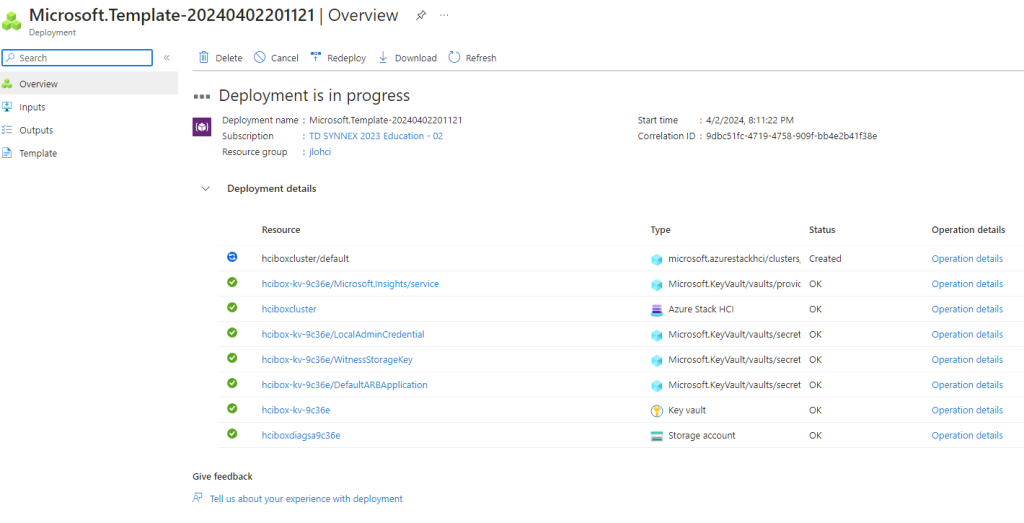
Task: Click the Operation details column header
Action: click(x=968, y=230)
